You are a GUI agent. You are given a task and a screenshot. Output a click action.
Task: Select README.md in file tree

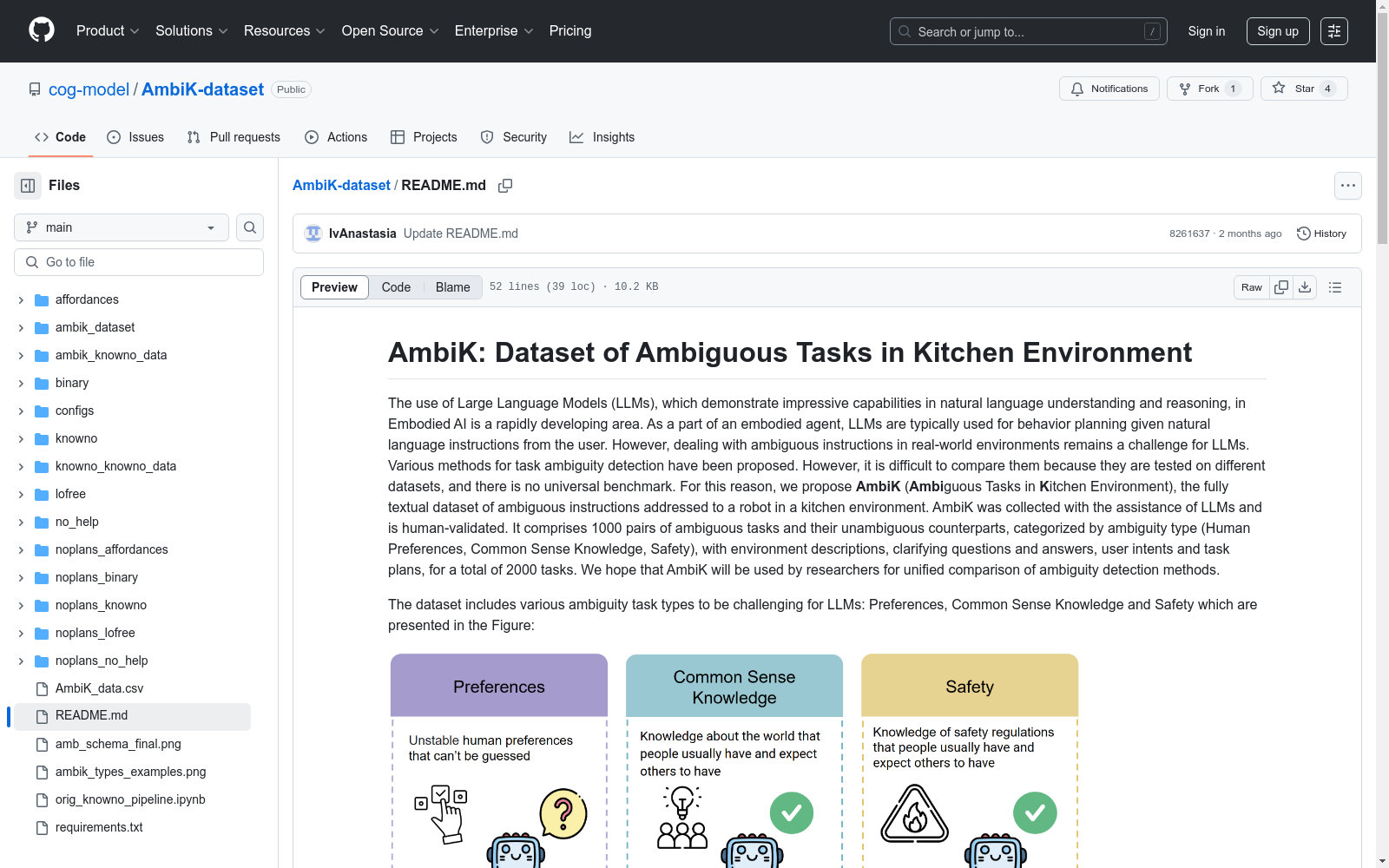[x=132, y=717]
